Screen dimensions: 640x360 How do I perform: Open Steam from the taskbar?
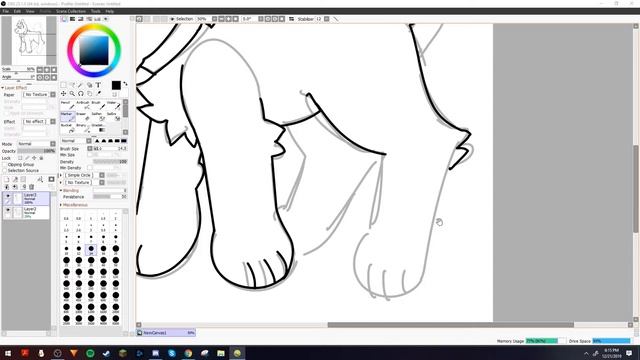107,353
